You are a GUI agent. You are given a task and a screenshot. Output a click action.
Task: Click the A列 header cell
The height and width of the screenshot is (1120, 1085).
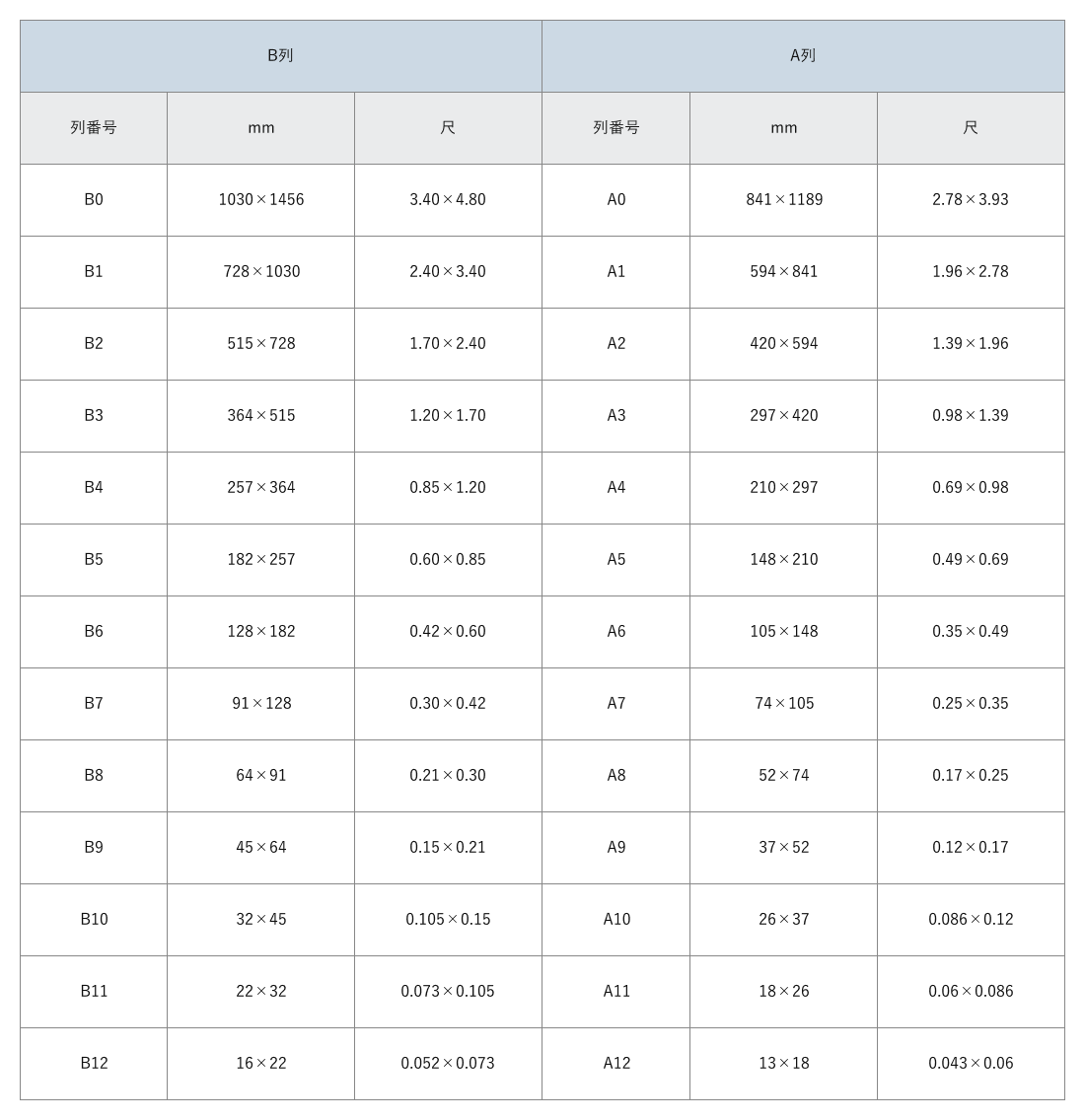[x=803, y=56]
